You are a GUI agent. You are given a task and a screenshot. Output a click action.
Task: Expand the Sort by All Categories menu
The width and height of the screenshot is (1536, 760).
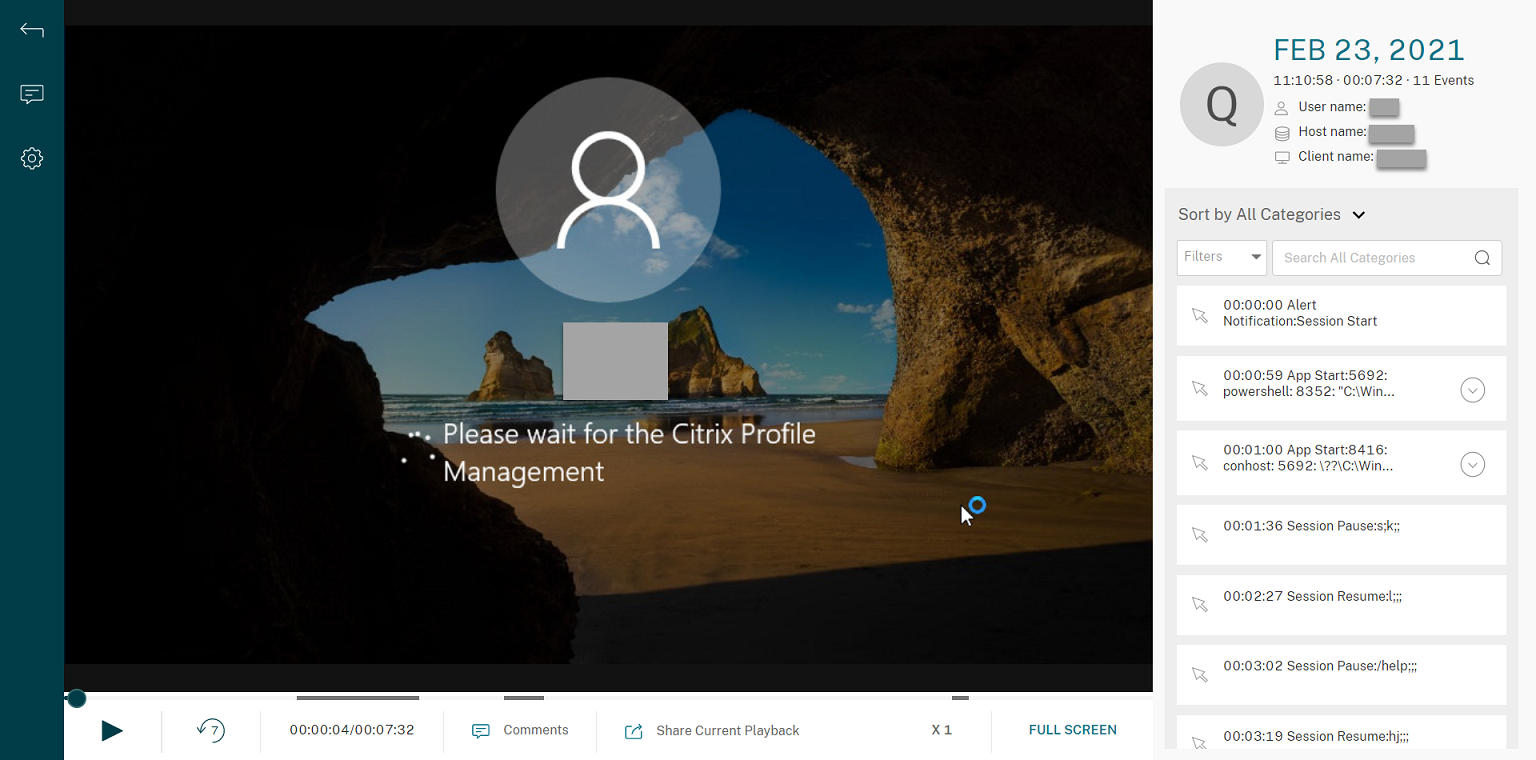[x=1271, y=214]
